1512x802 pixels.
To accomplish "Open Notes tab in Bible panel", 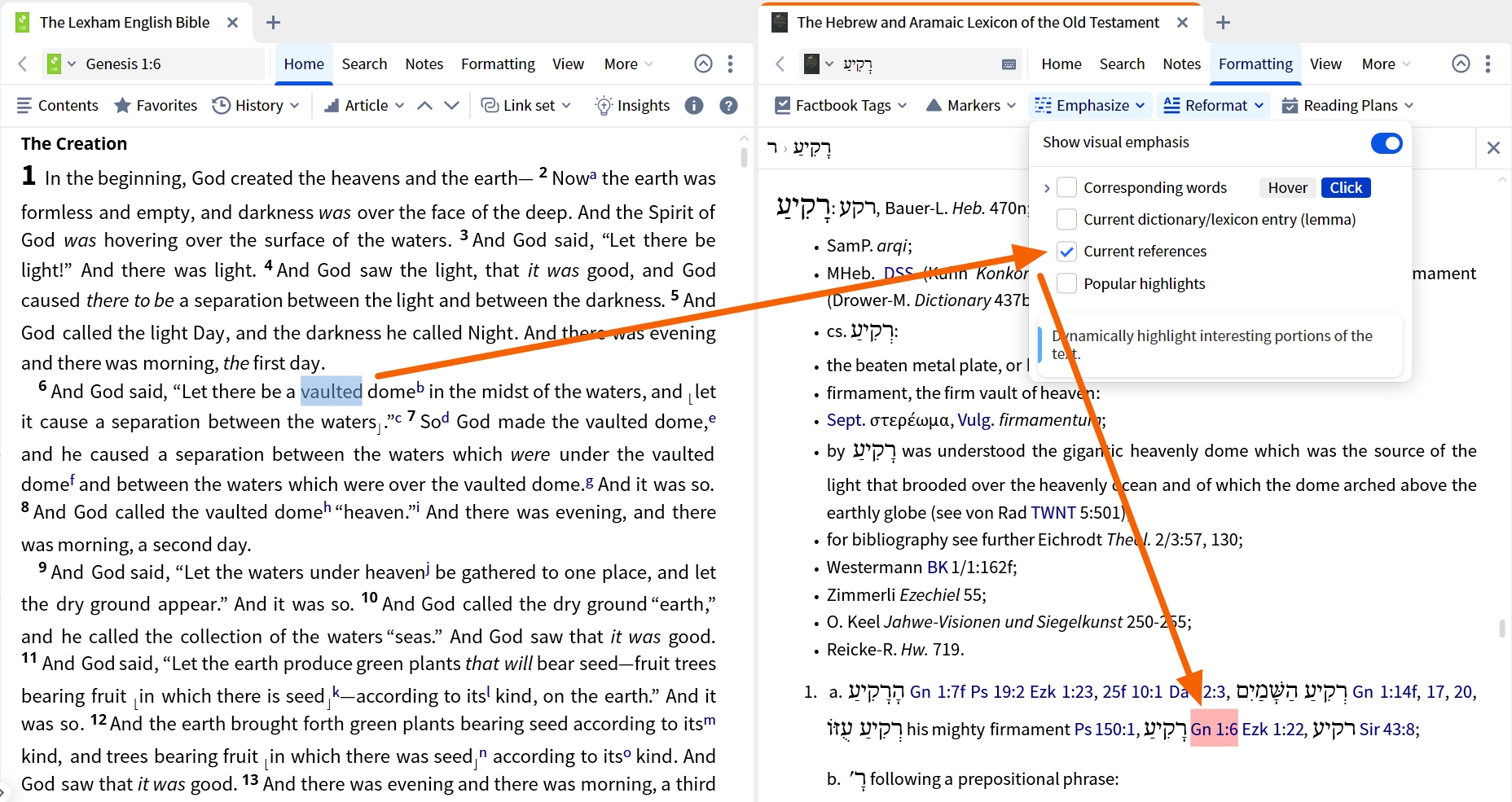I will pos(424,64).
